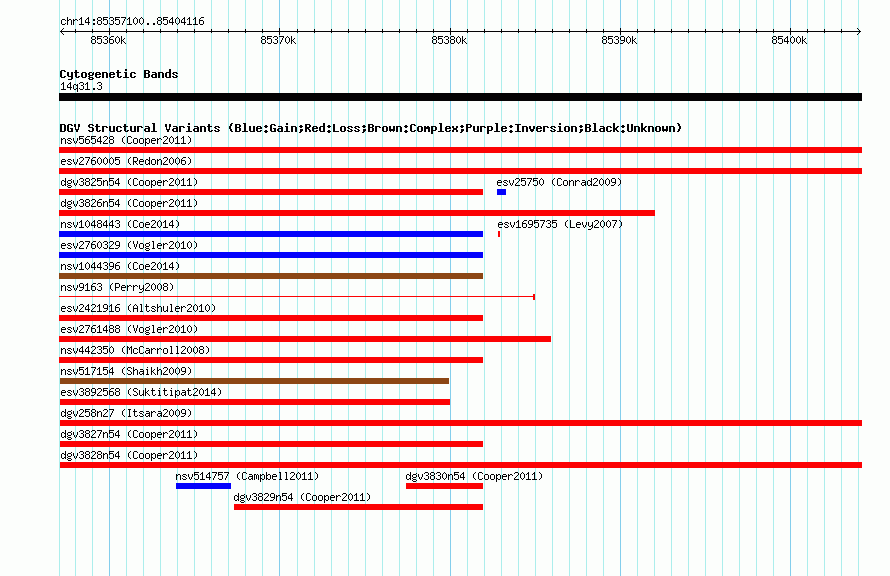Click the thin red nsv9163 line
The height and width of the screenshot is (576, 890).
click(x=297, y=297)
